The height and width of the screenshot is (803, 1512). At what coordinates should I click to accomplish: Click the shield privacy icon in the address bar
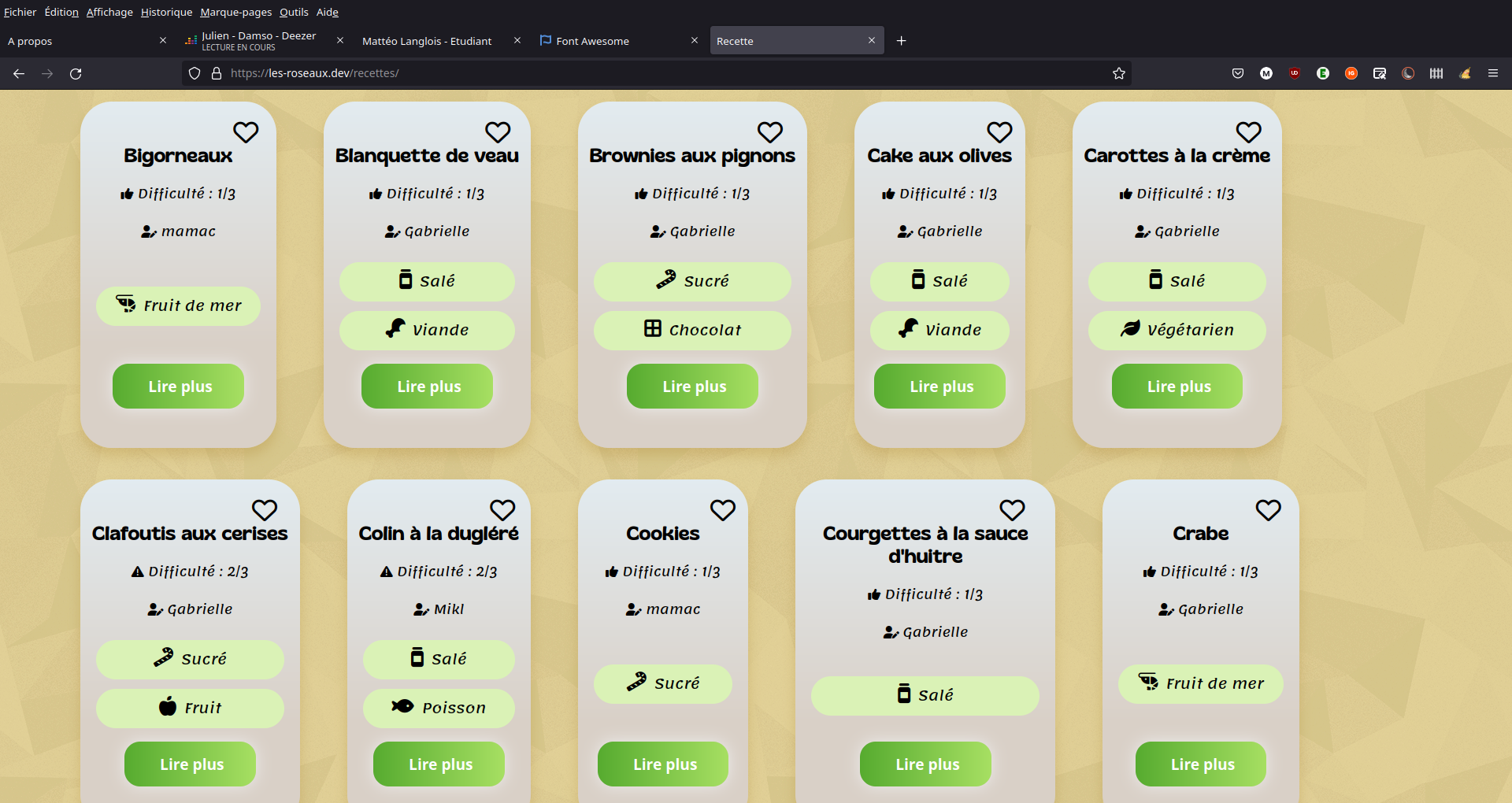[x=194, y=73]
